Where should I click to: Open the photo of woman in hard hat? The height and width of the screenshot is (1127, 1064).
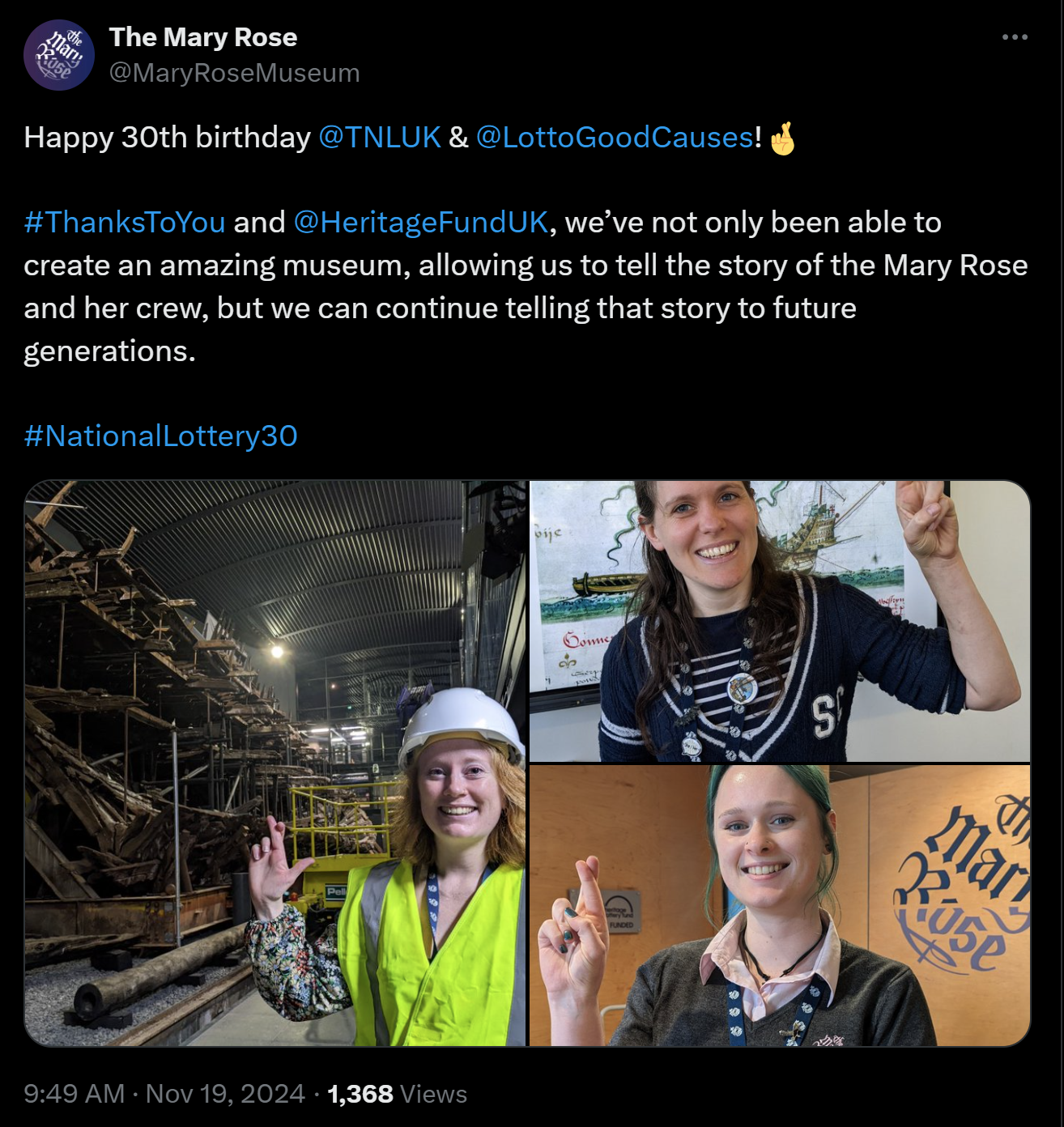[x=275, y=763]
